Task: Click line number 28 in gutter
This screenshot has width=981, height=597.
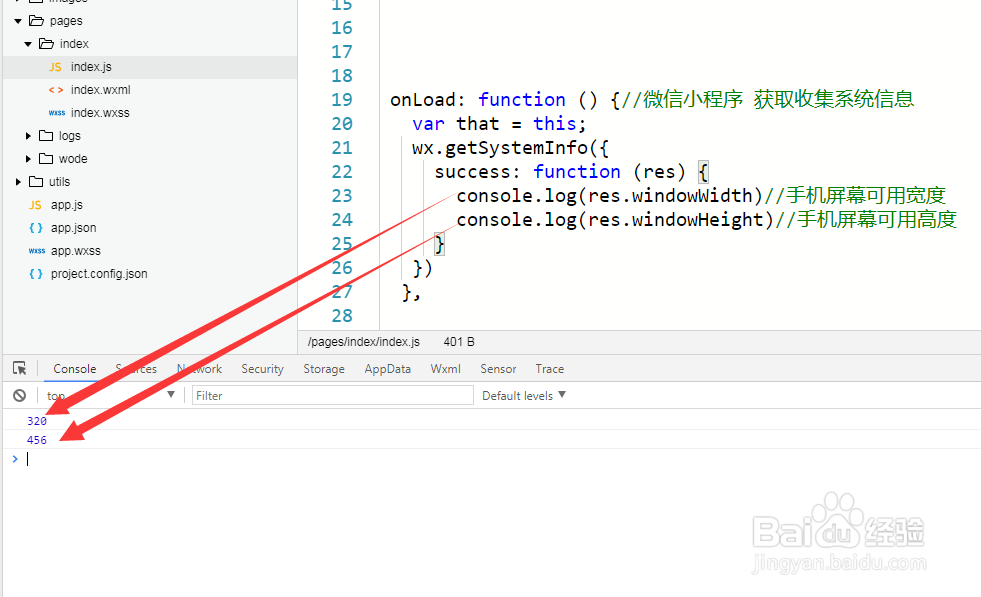Action: (x=342, y=316)
